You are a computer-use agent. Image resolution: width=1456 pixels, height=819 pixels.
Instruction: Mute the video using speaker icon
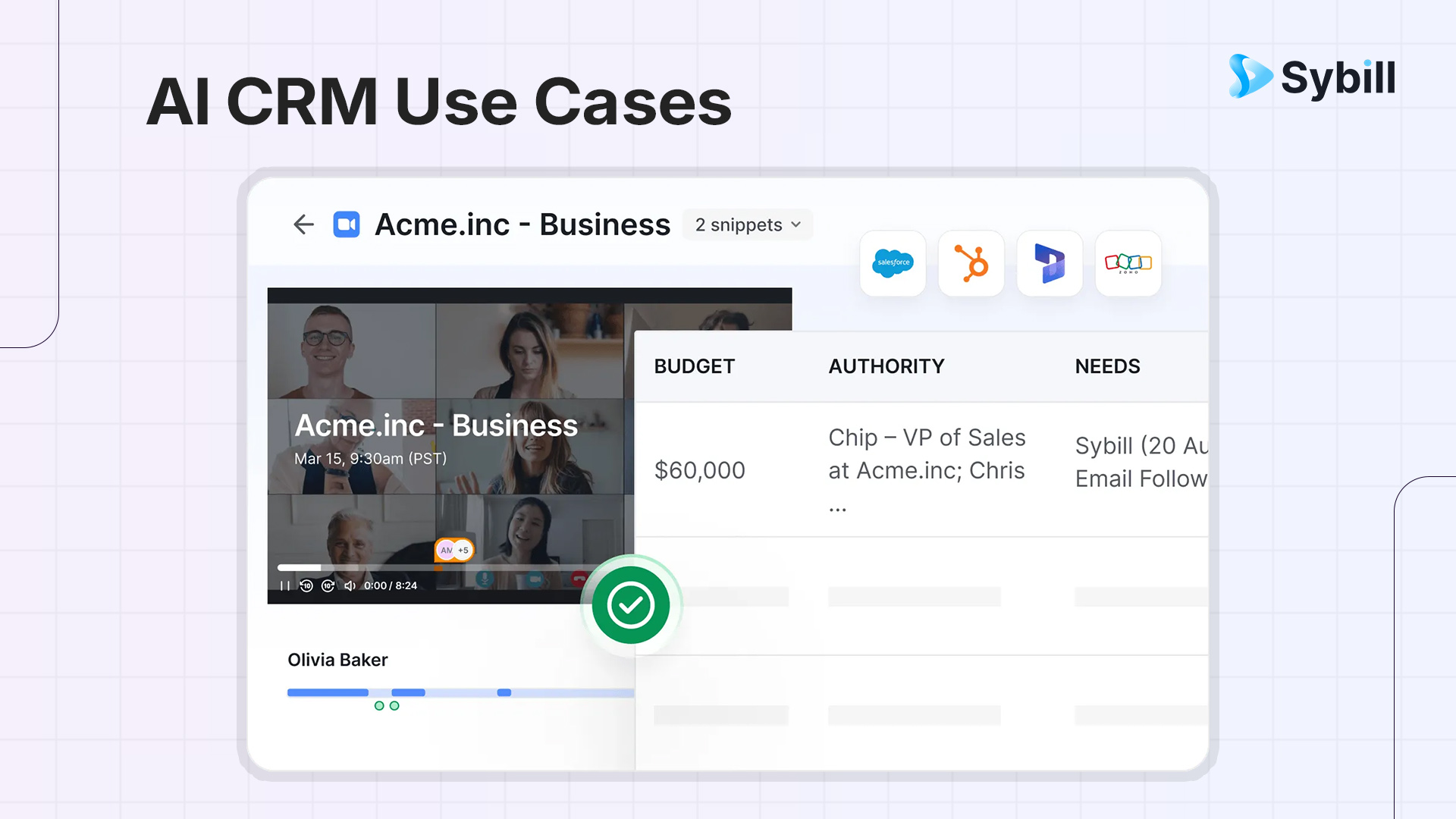tap(350, 585)
